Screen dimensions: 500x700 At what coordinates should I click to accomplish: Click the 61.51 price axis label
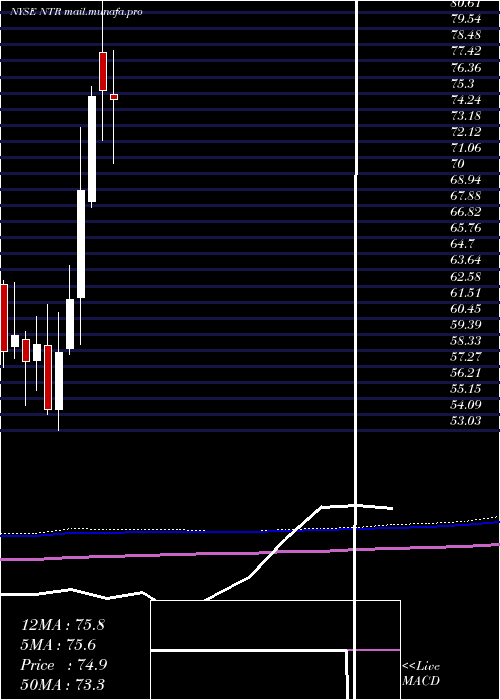coord(467,292)
